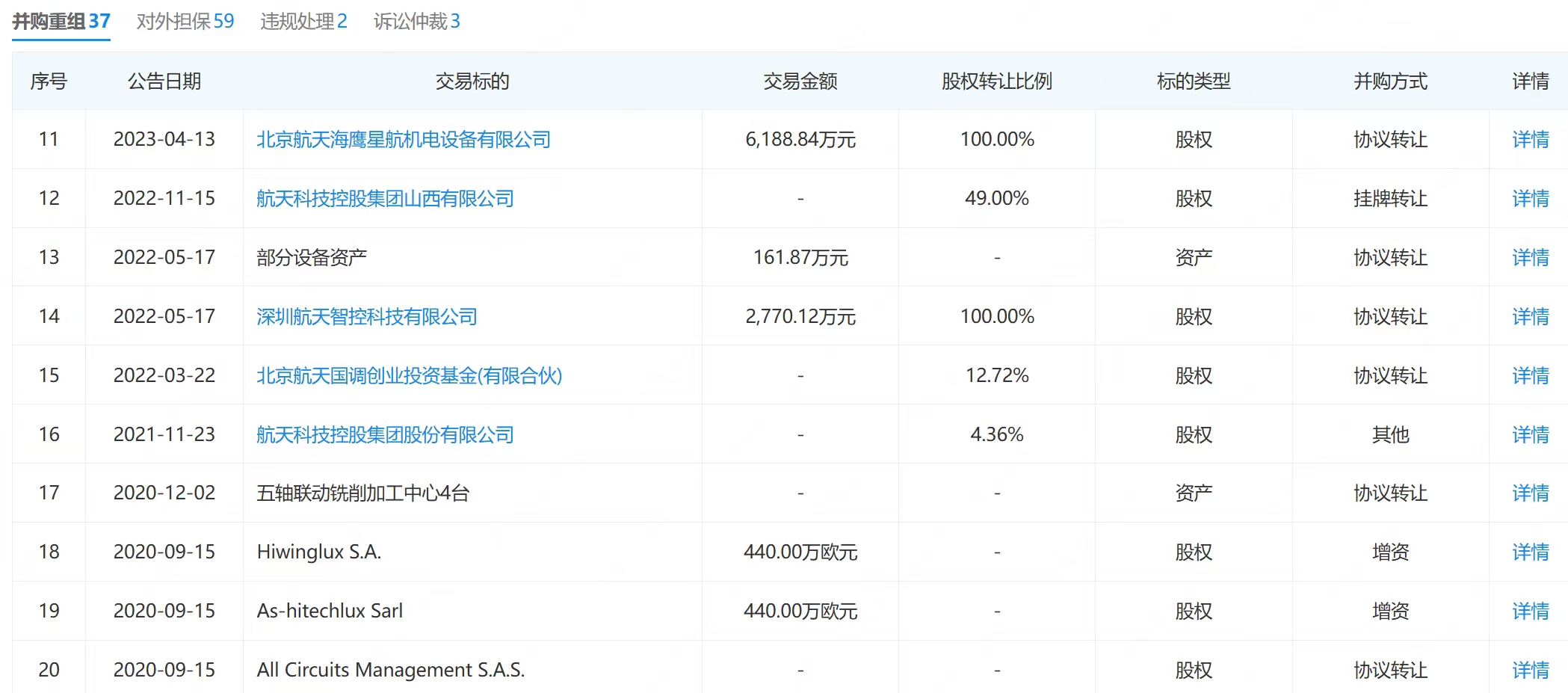Select the 161.87万元 amount cell
Viewport: 1568px width, 693px height.
[x=800, y=258]
